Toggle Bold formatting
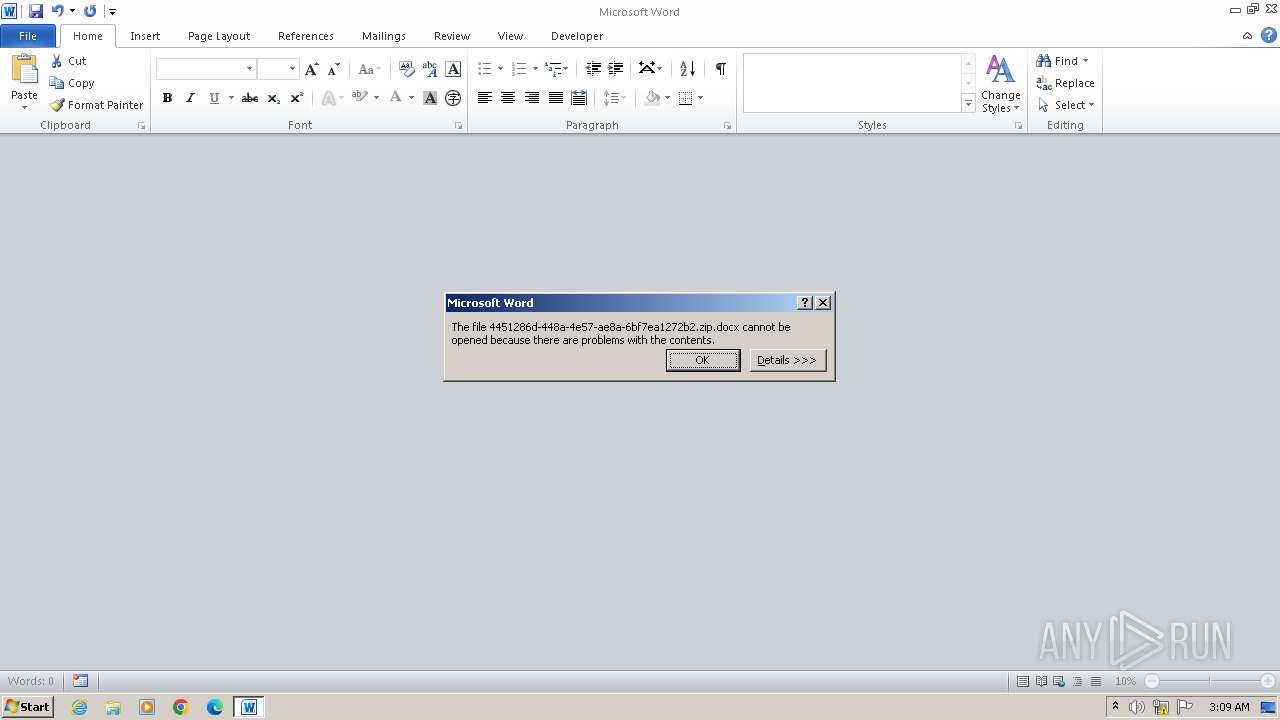 (x=167, y=98)
